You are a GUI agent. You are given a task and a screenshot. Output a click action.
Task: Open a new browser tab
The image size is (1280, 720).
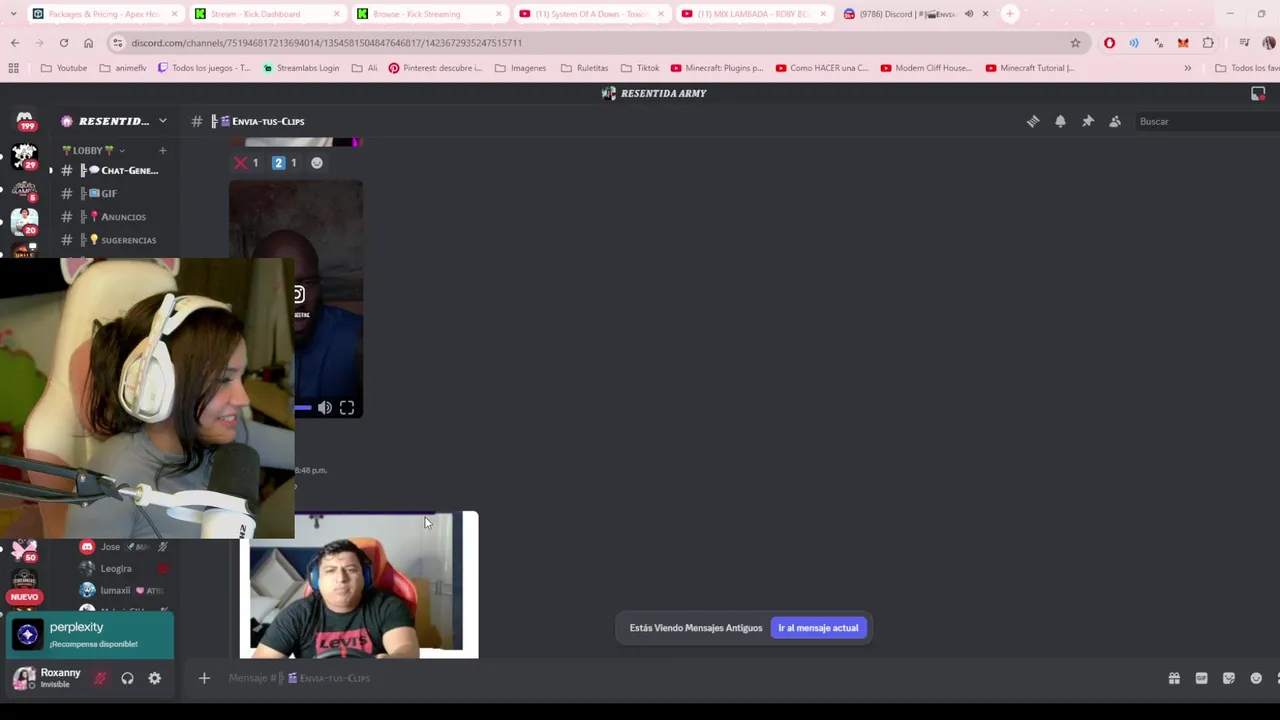(x=1010, y=14)
